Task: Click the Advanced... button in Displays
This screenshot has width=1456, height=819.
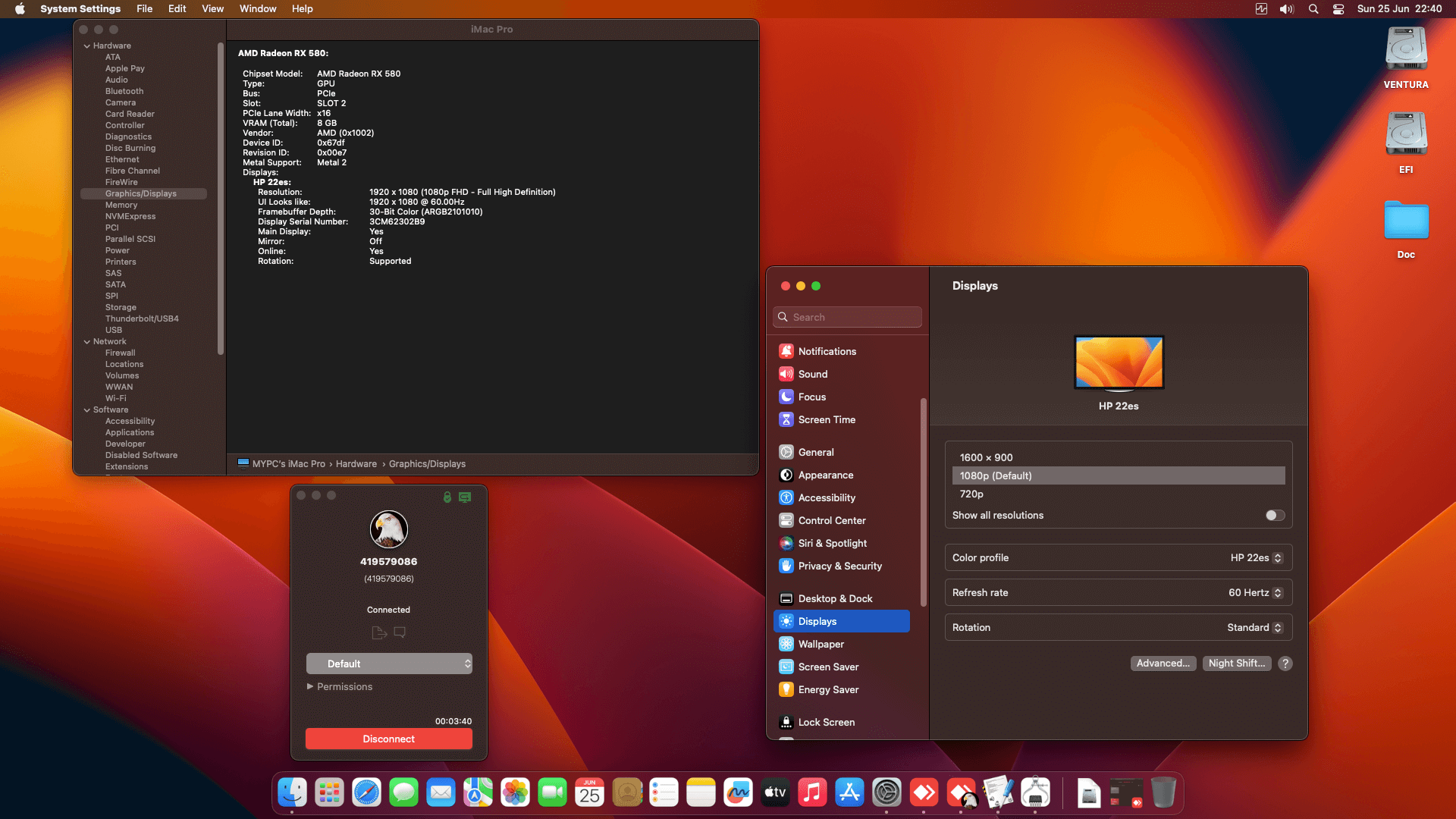Action: coord(1163,664)
